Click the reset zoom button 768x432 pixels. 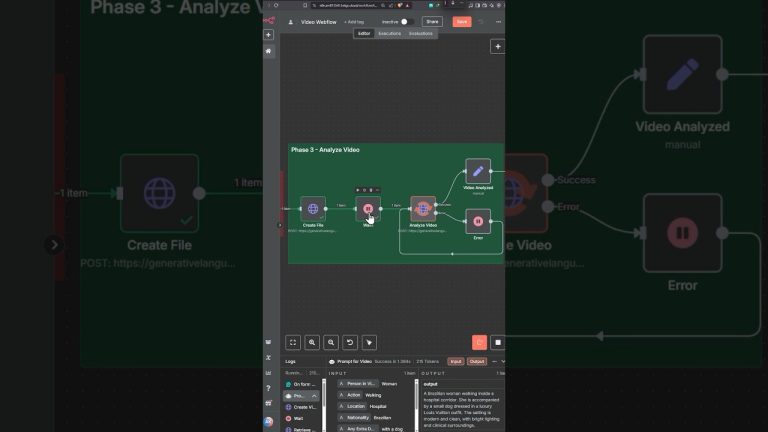[350, 342]
